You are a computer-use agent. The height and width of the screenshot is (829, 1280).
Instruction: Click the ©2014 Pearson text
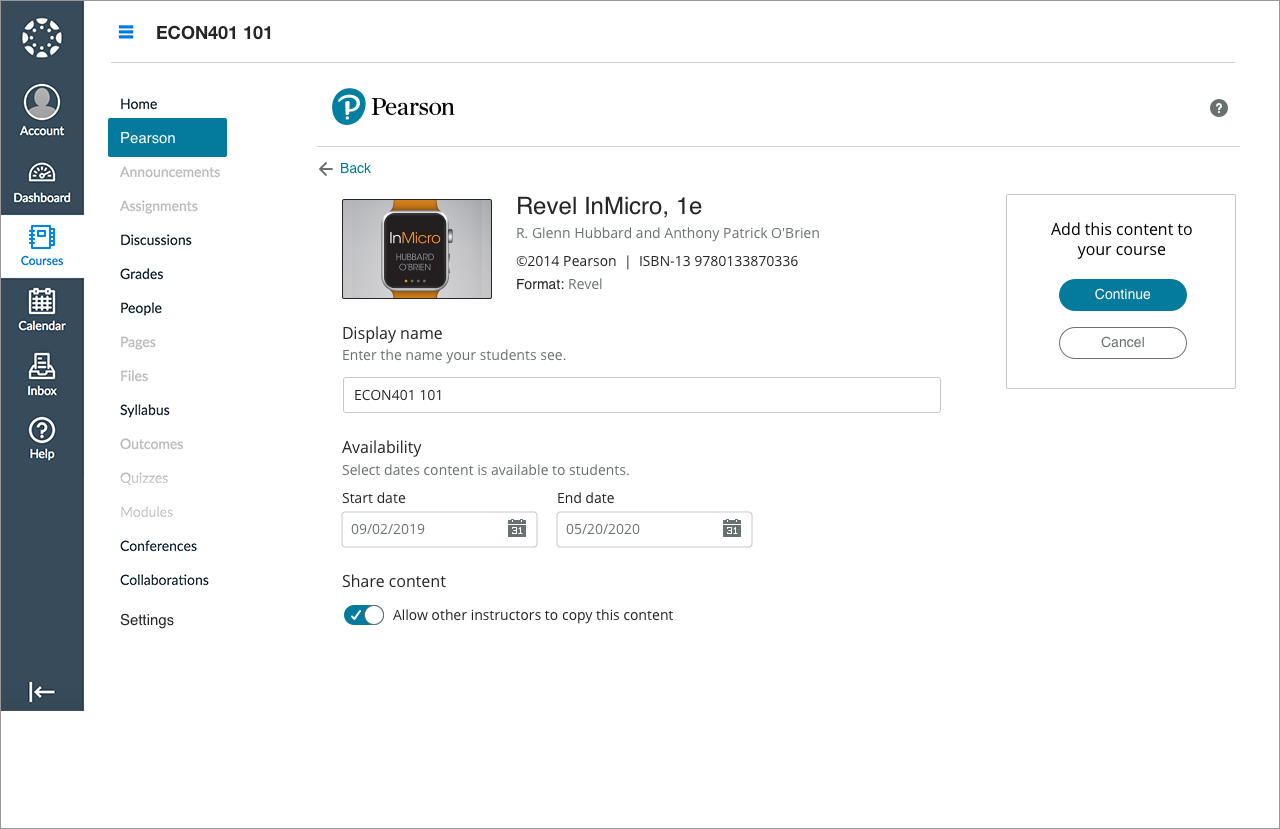(566, 261)
